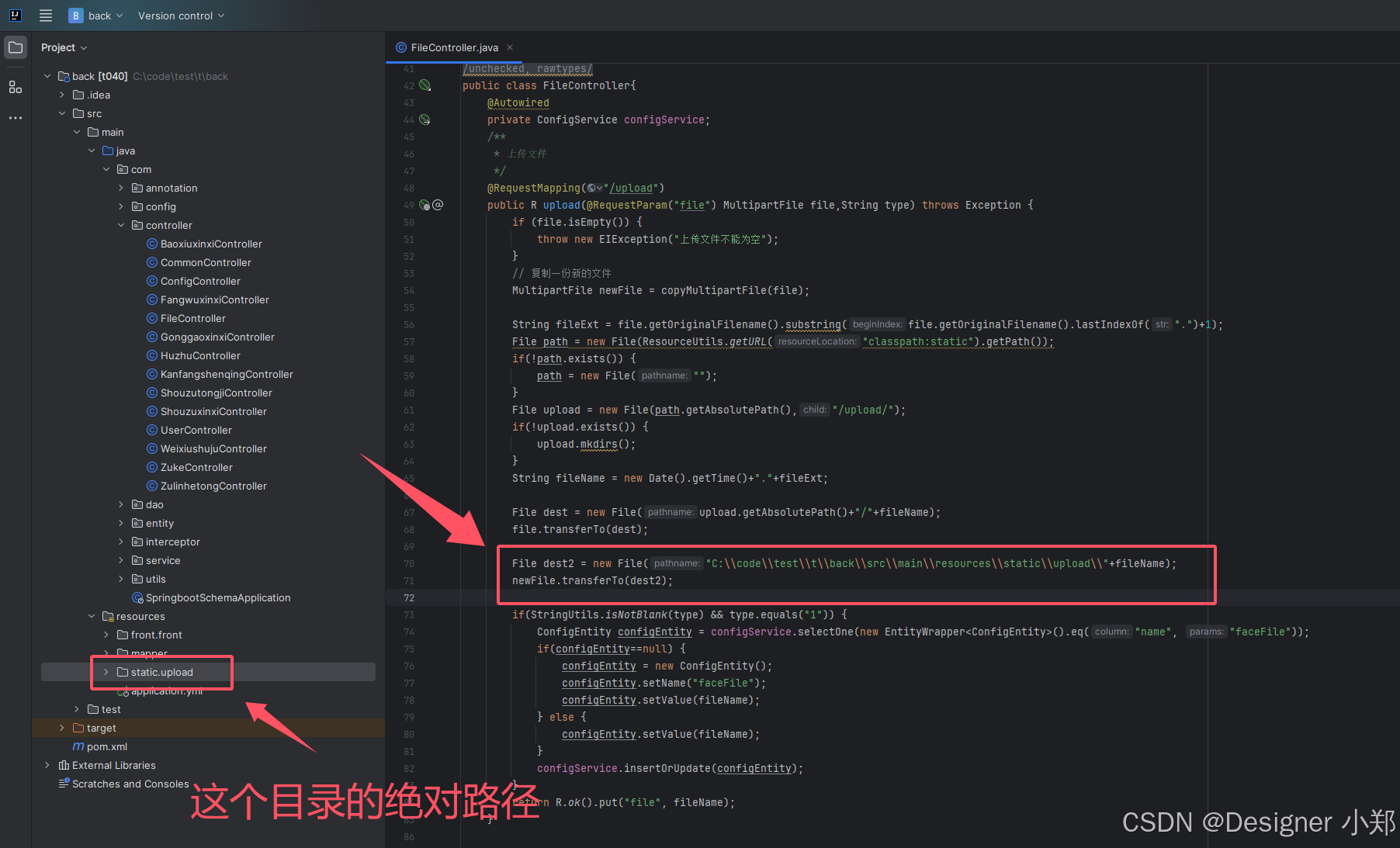
Task: Collapse the back [t040] root node
Action: point(47,76)
